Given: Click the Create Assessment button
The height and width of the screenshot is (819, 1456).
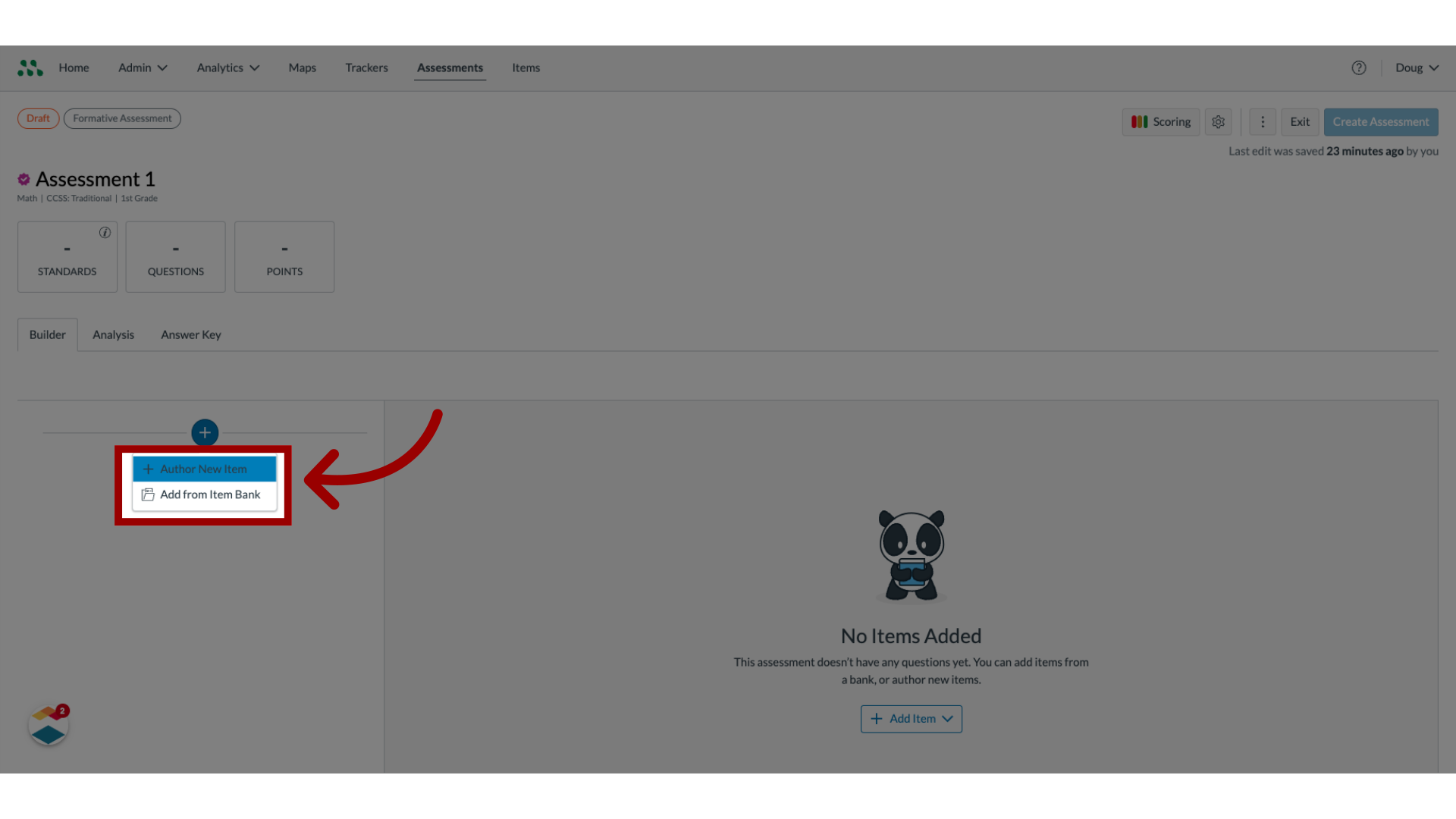Looking at the screenshot, I should tap(1381, 121).
